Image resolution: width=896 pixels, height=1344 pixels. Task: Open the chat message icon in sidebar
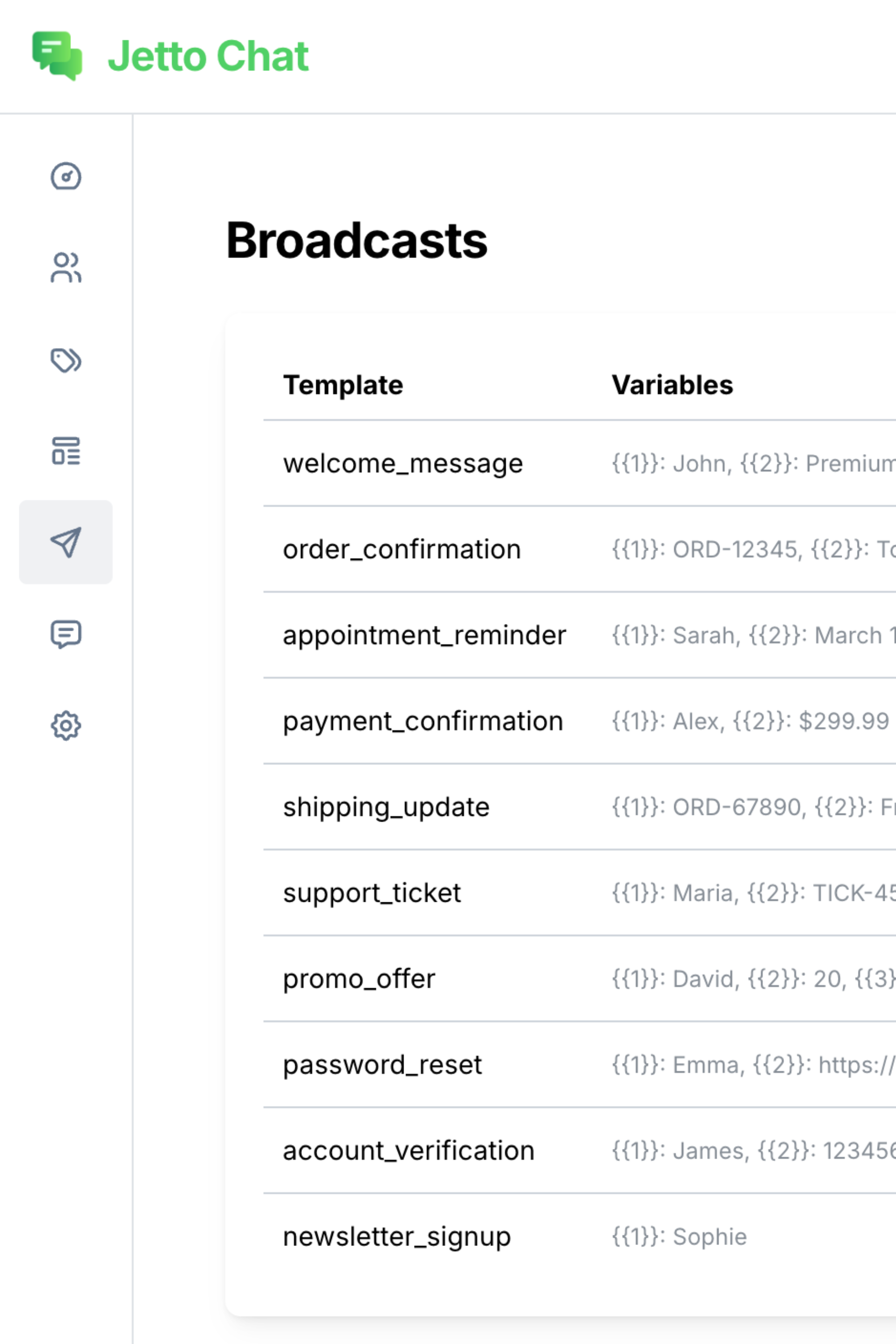coord(66,634)
